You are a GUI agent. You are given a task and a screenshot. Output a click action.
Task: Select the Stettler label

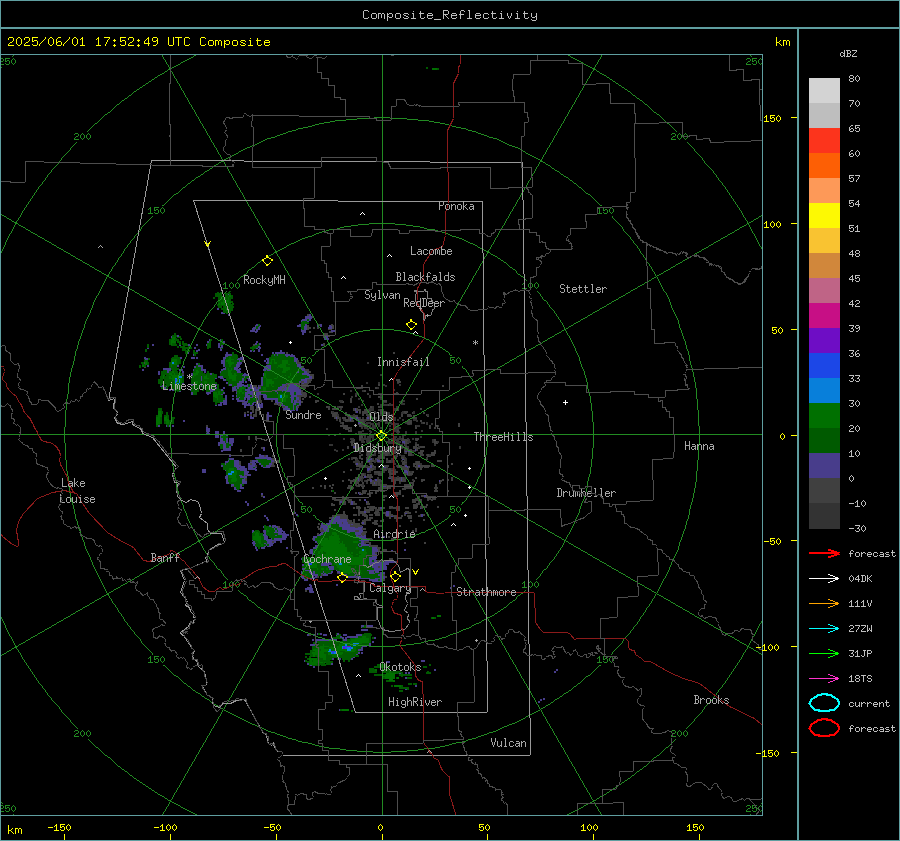(x=583, y=289)
